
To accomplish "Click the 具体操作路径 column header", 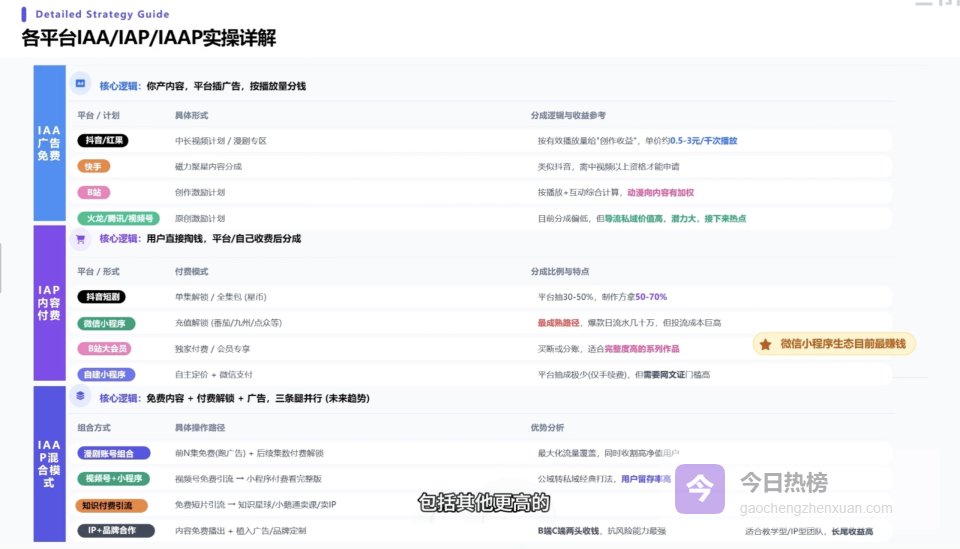I will coord(200,427).
